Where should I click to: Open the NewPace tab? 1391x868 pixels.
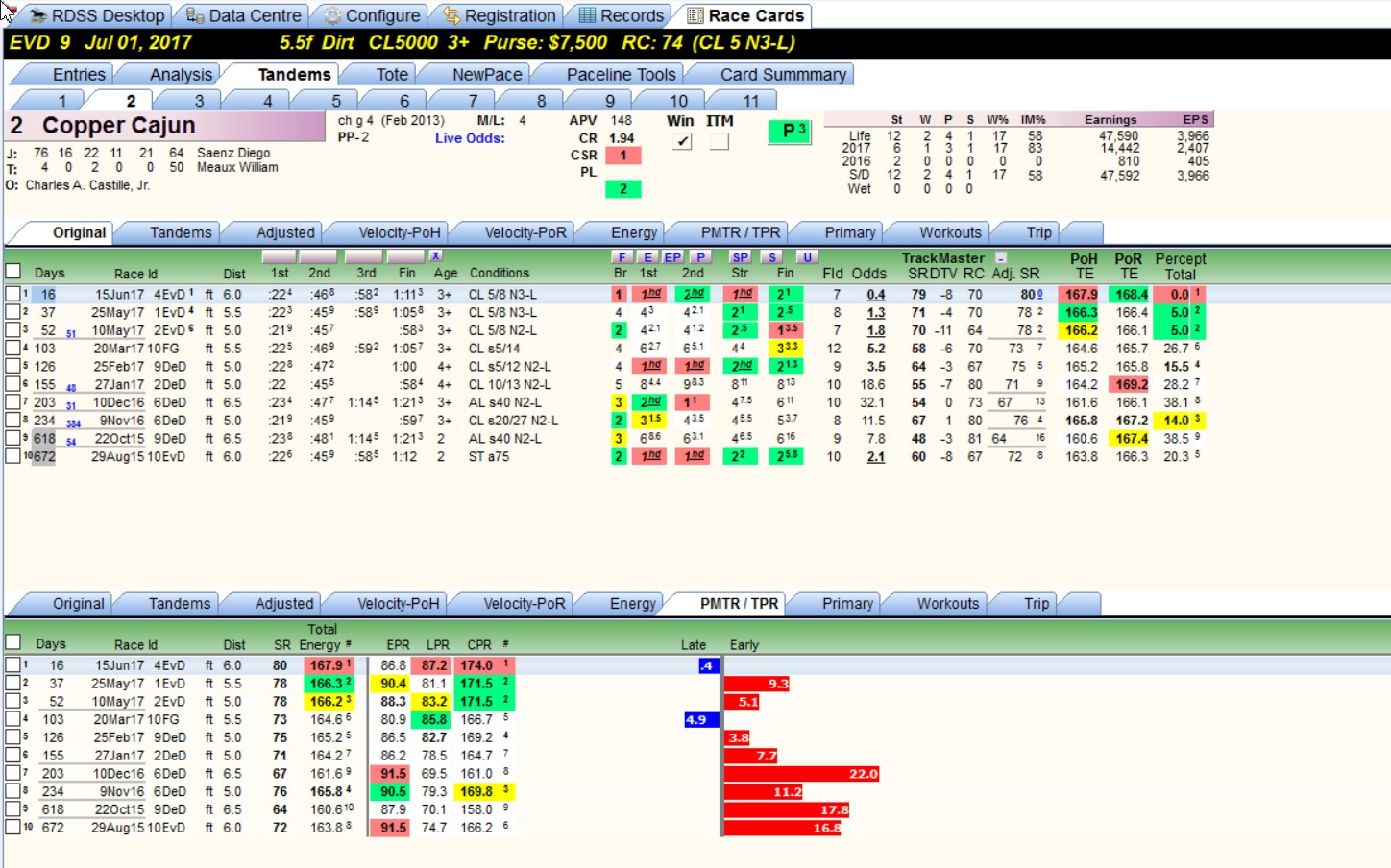[x=487, y=74]
